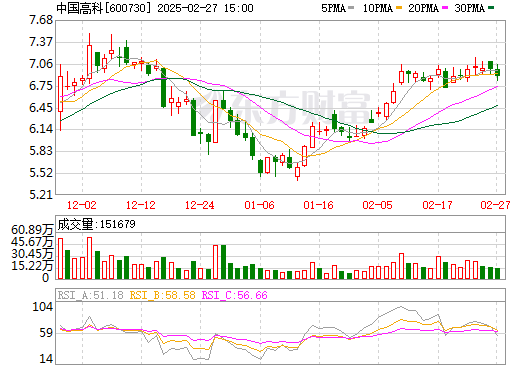Click the 5PMA gray legend swatch

(x=351, y=7)
